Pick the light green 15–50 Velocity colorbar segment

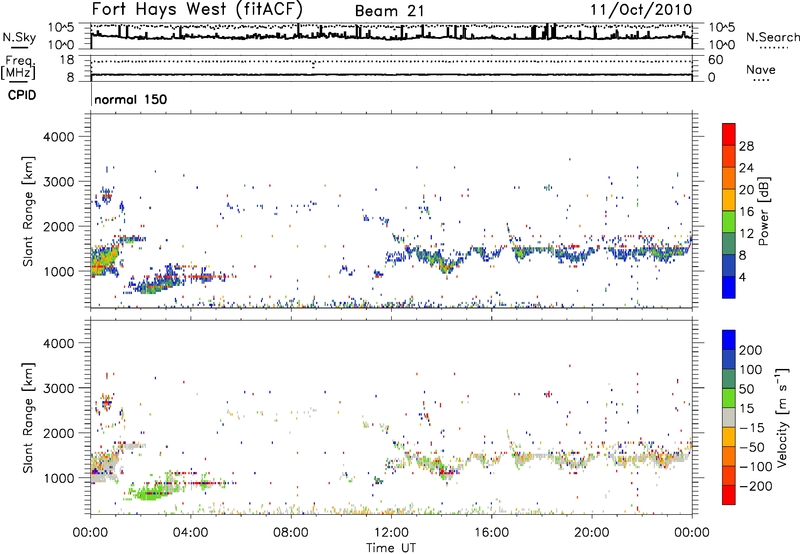tap(729, 398)
